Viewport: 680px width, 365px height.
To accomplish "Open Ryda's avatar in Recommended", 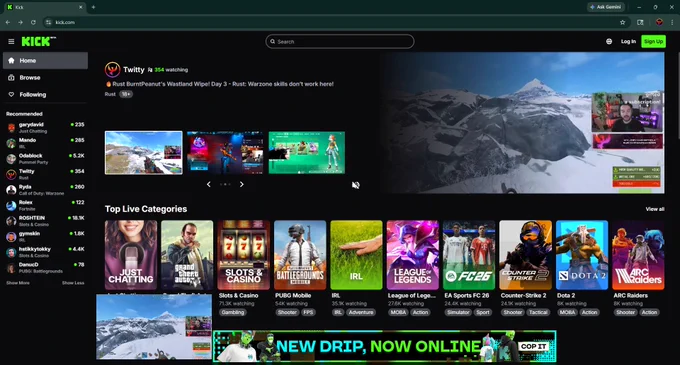I will click(11, 190).
